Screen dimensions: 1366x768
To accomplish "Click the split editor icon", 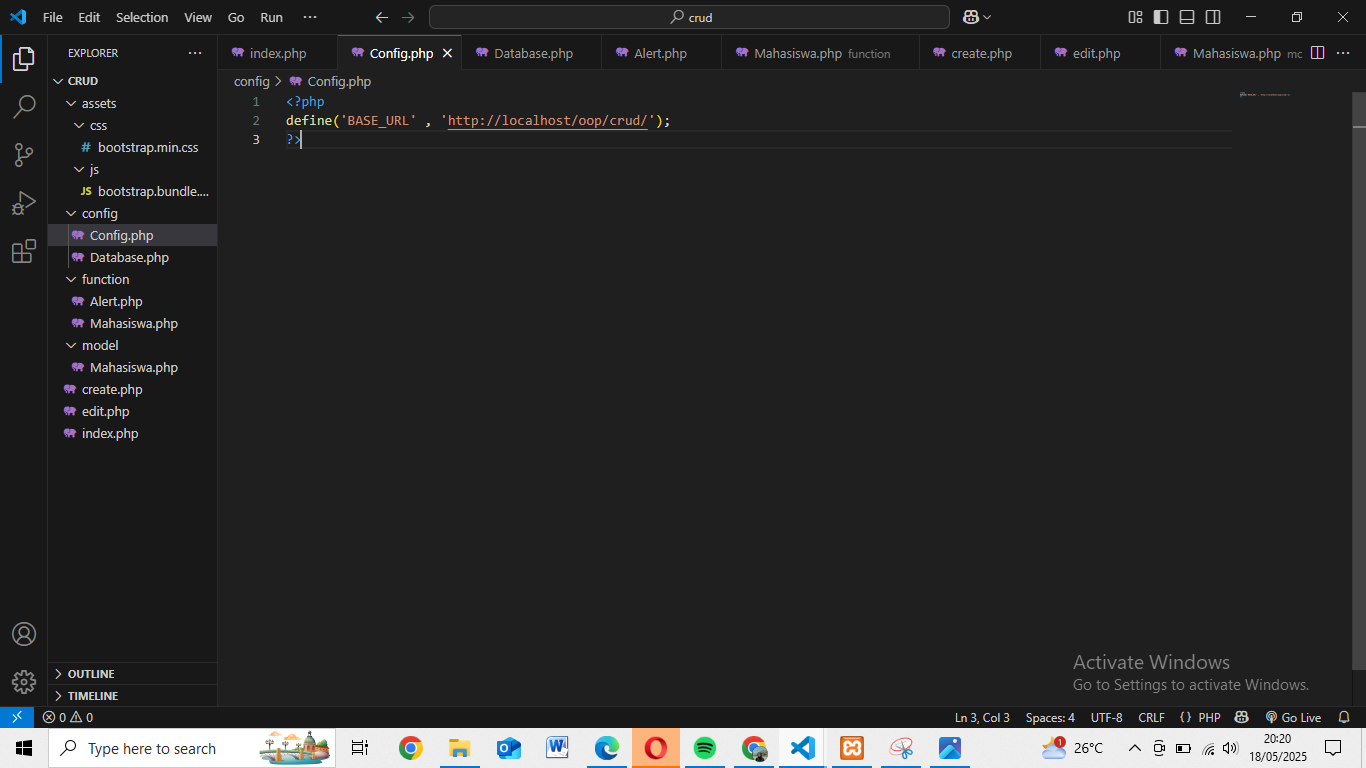I will tap(1318, 53).
